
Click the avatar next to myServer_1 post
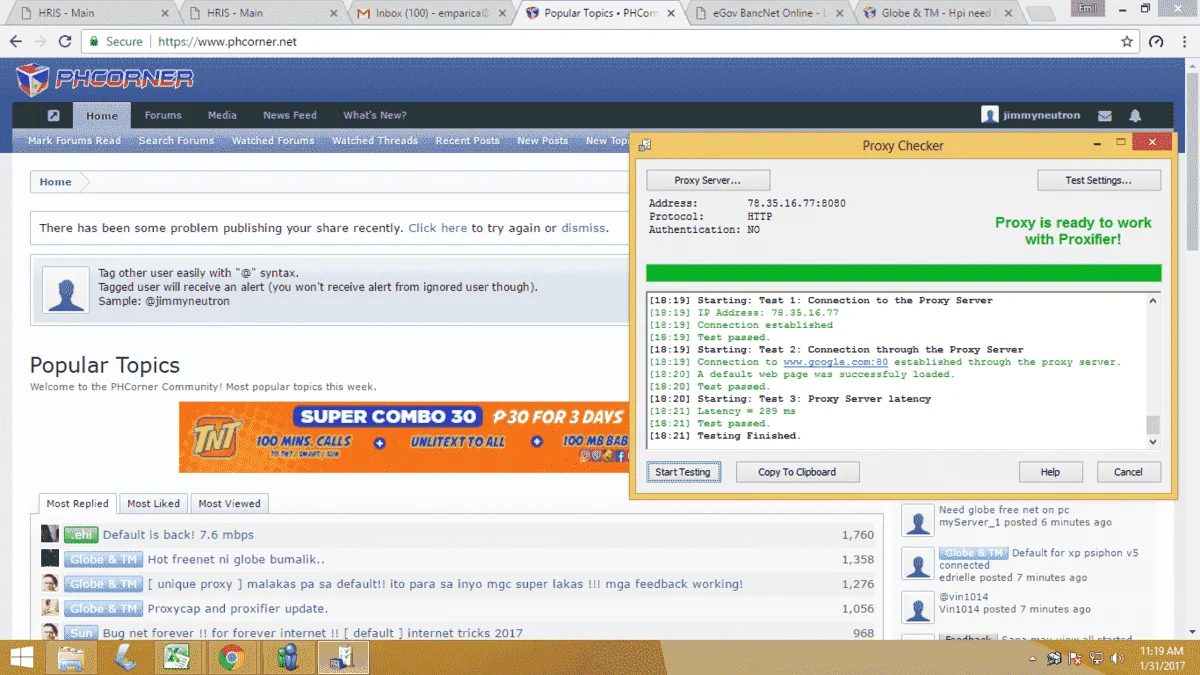917,520
